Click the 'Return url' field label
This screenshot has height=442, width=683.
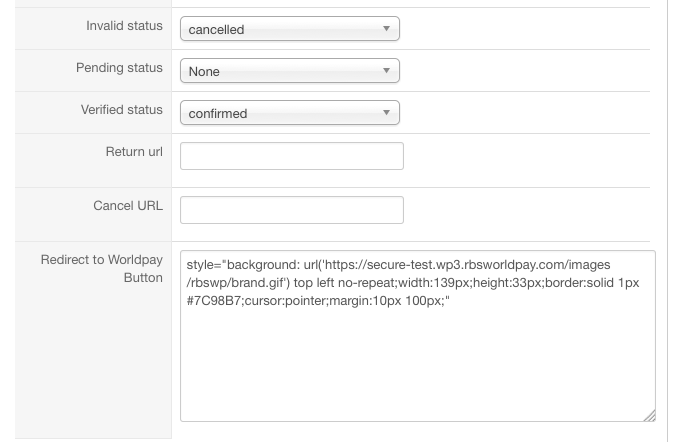[134, 152]
